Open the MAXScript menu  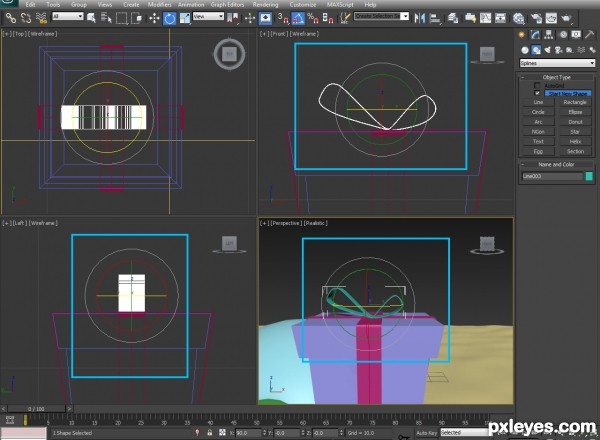pos(340,5)
